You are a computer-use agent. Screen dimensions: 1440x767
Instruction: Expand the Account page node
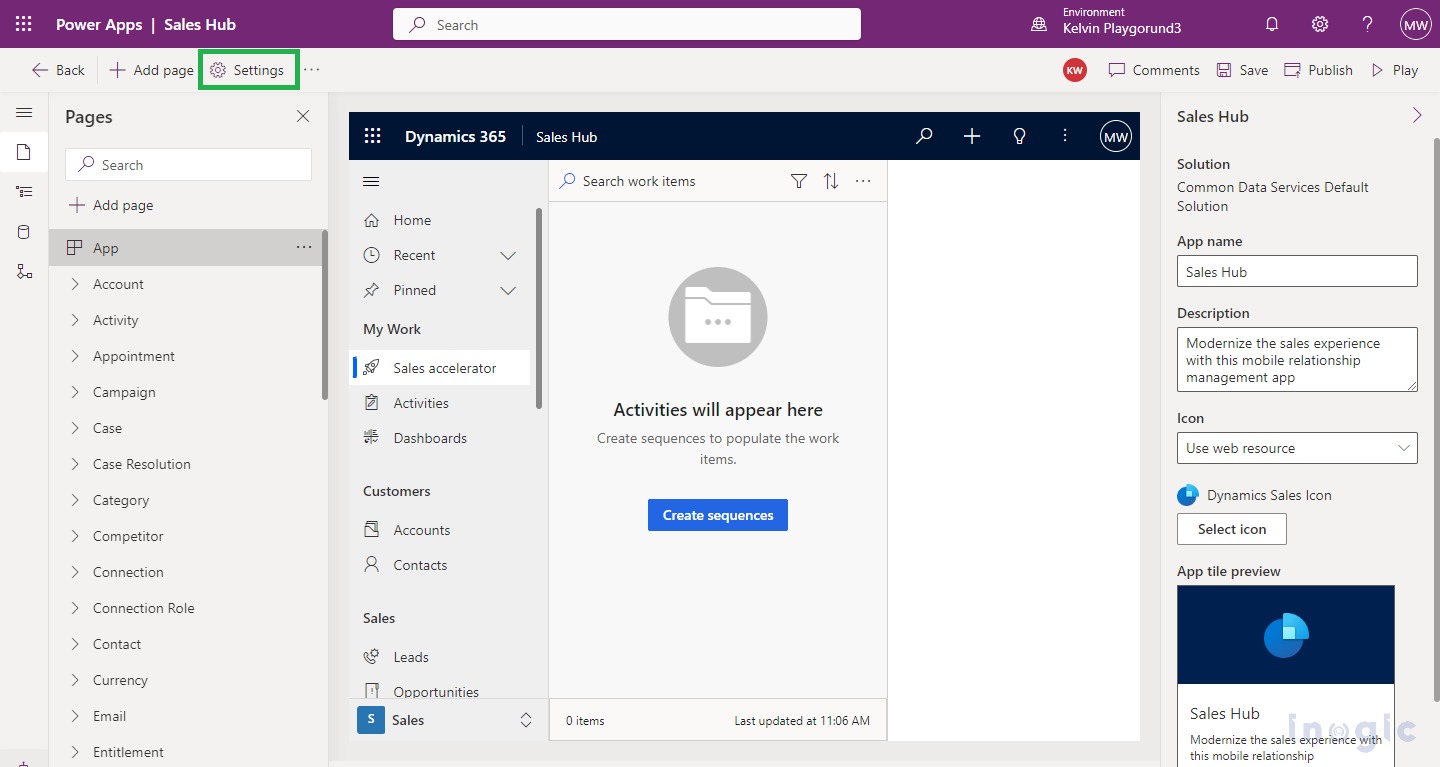(x=75, y=284)
